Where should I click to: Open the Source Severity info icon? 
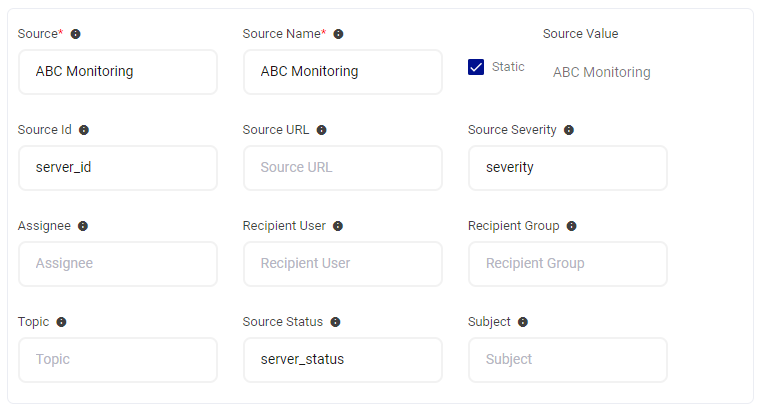(569, 130)
